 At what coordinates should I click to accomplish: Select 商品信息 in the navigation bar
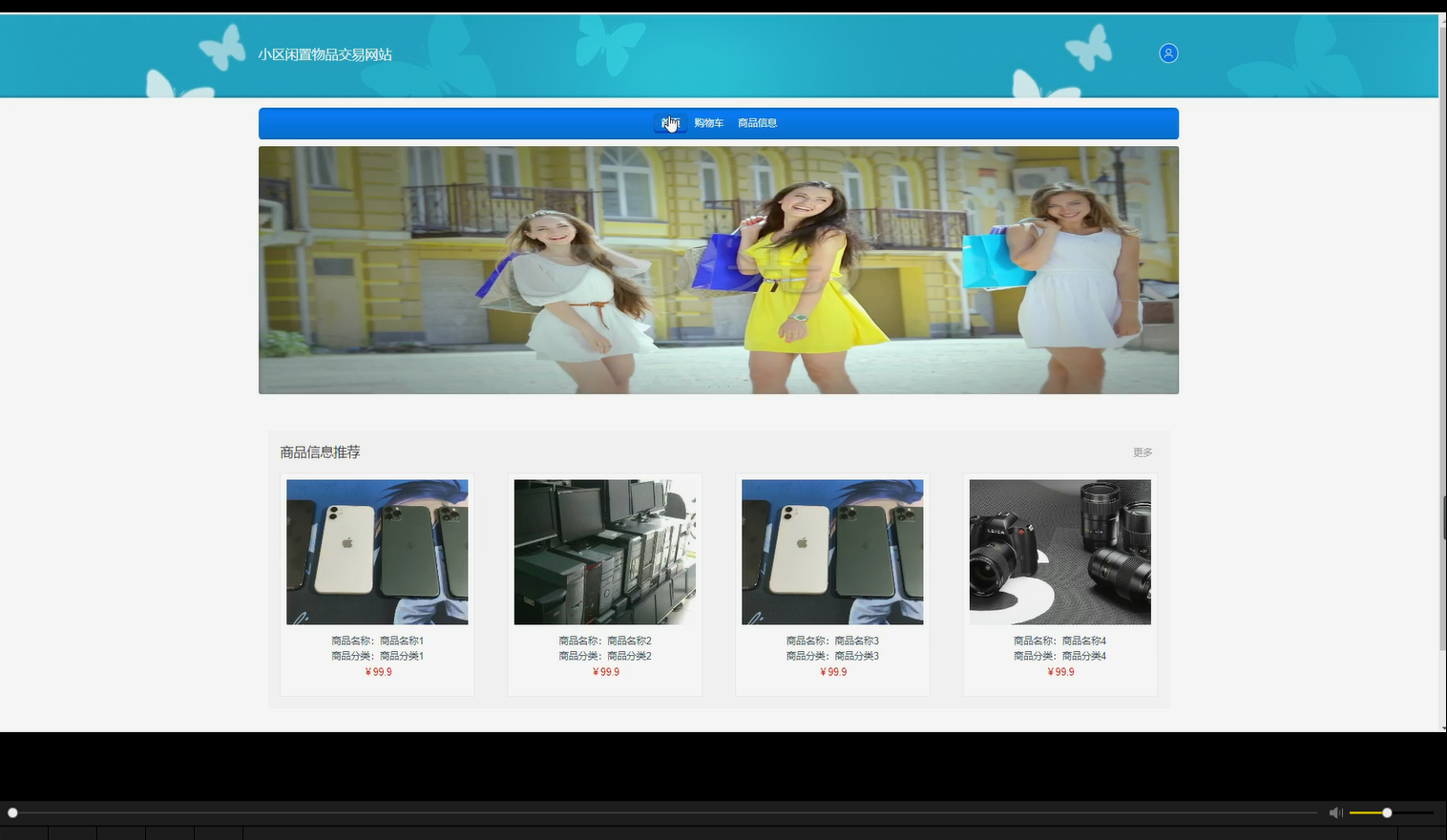coord(757,123)
